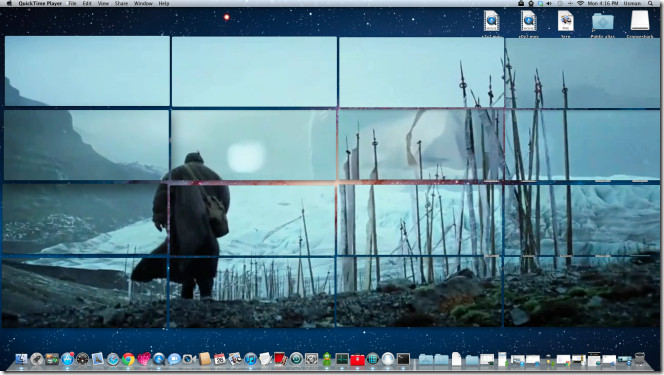
Task: Open Photo Booth red curtain icon
Action: tap(281, 359)
